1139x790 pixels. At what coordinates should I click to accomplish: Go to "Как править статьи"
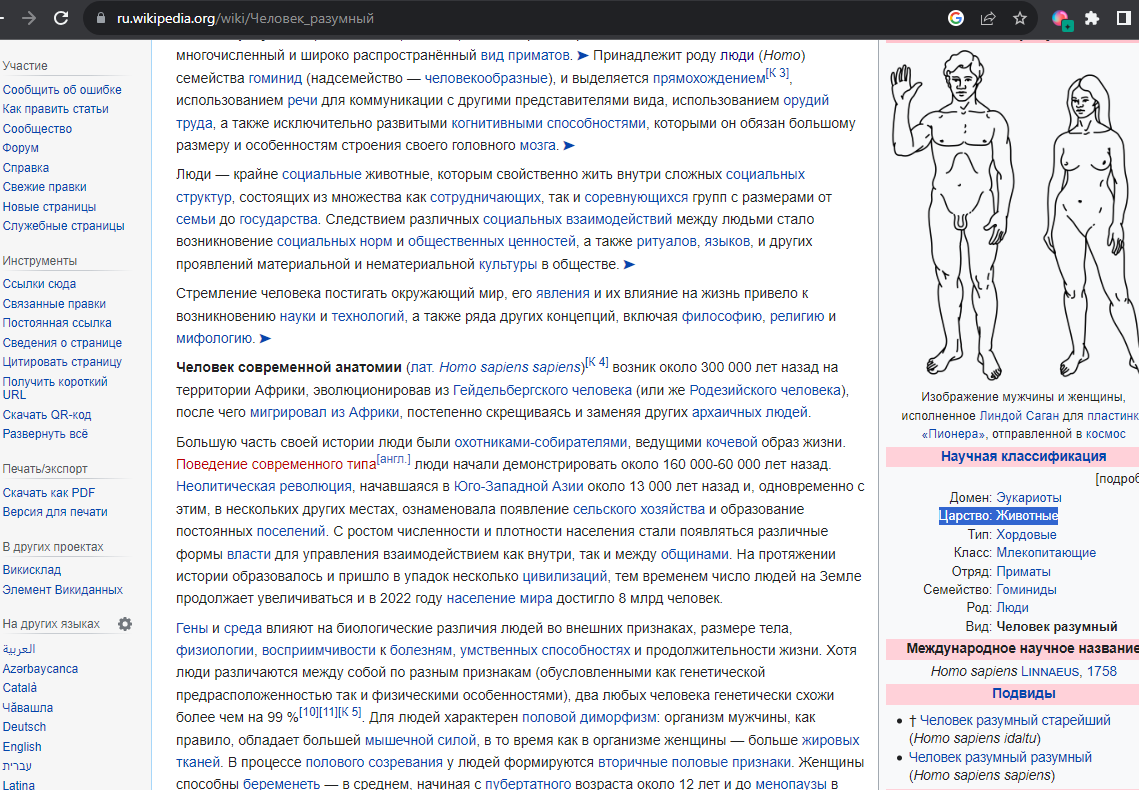coord(55,108)
